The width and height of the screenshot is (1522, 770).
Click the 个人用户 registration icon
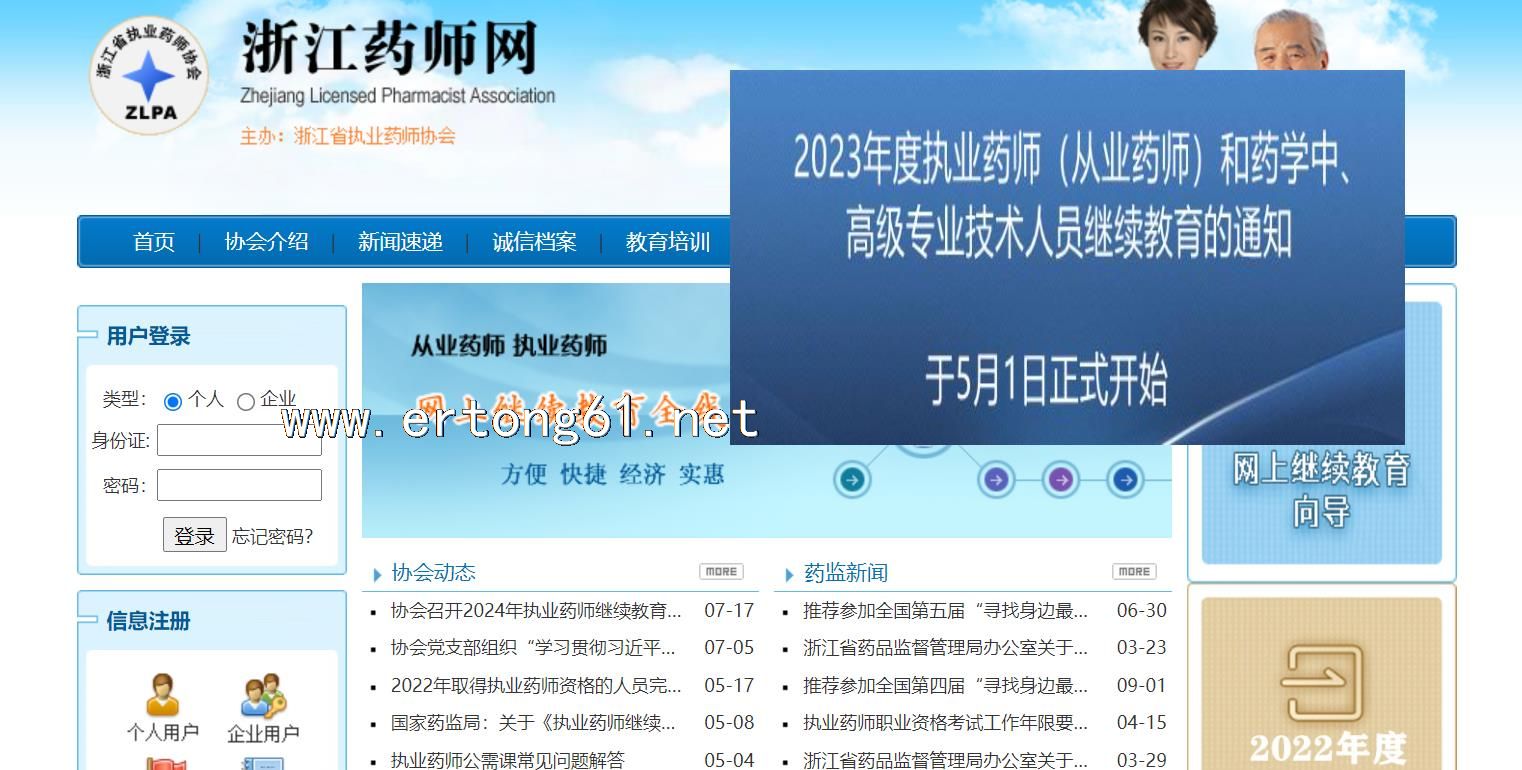[x=163, y=696]
